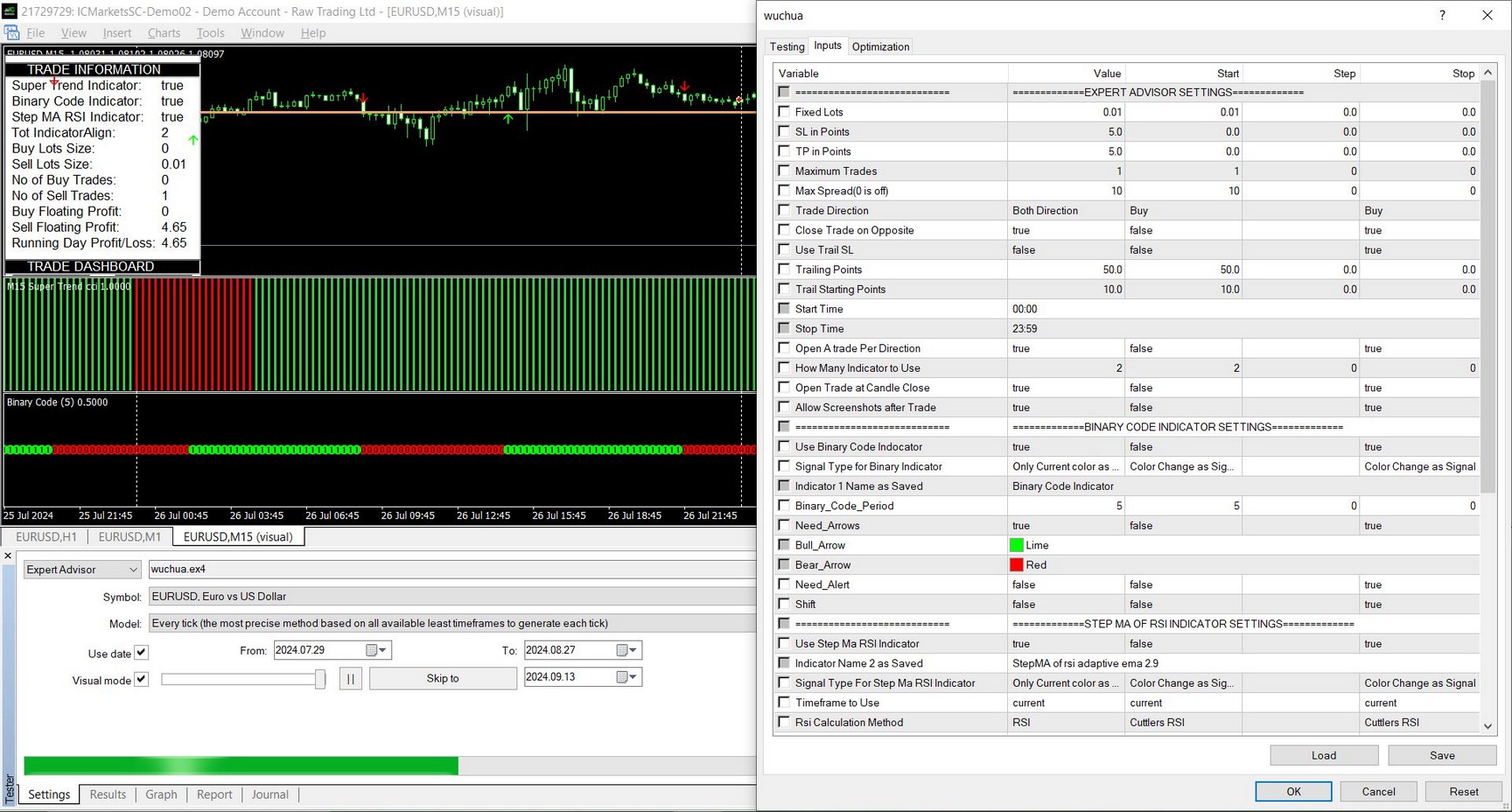Switch to the Optimization tab
The width and height of the screenshot is (1512, 812).
click(x=880, y=46)
